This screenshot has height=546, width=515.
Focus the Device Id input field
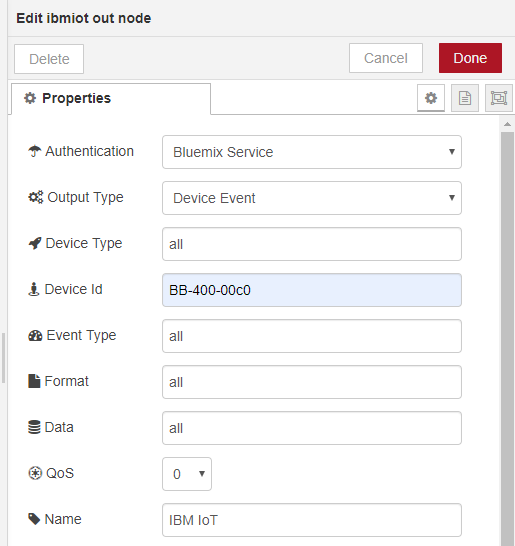[x=312, y=290]
